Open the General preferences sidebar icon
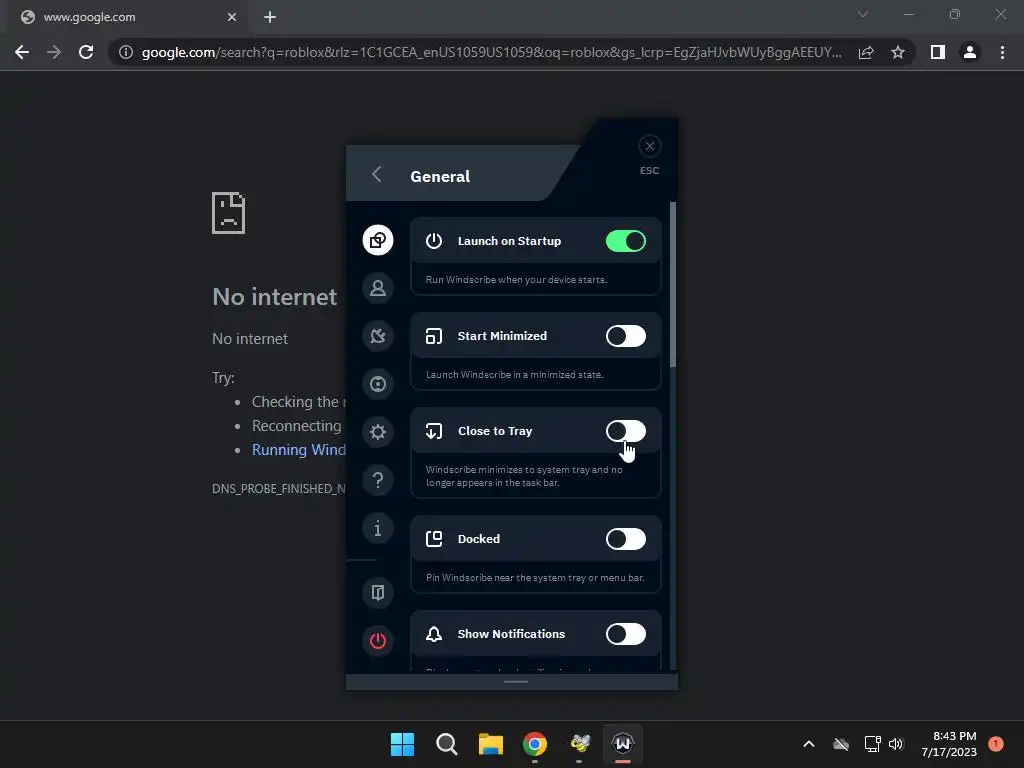The height and width of the screenshot is (768, 1024). coord(377,240)
